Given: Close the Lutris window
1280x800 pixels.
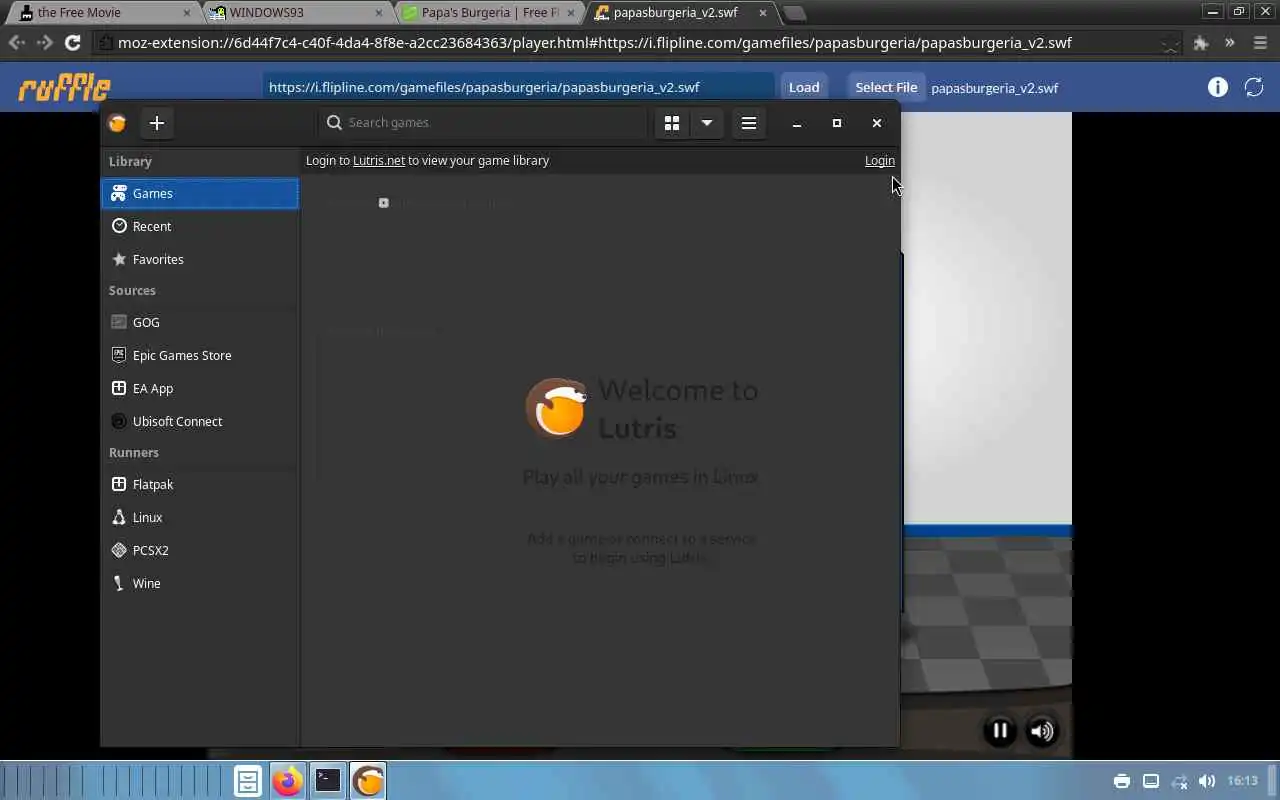Looking at the screenshot, I should [x=877, y=123].
